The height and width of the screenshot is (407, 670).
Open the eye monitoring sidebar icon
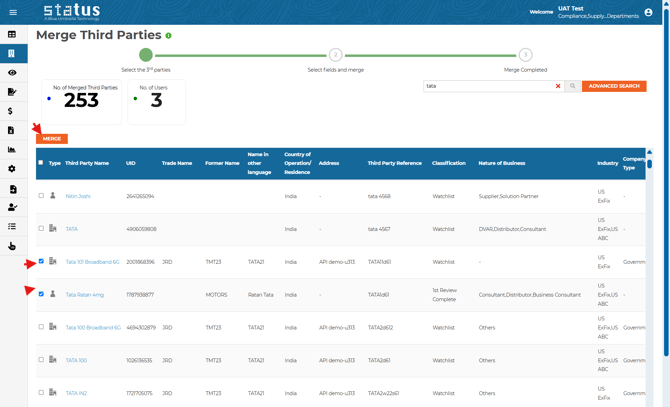(12, 73)
